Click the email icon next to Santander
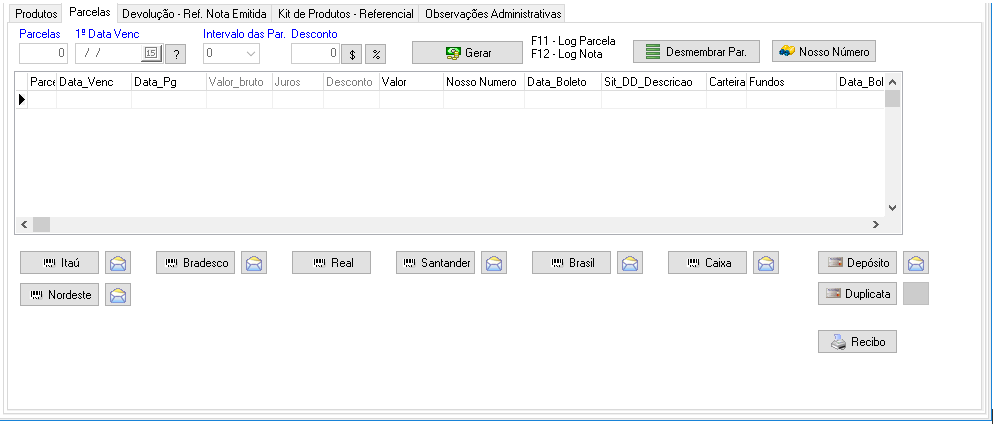The image size is (998, 429). [x=495, y=264]
